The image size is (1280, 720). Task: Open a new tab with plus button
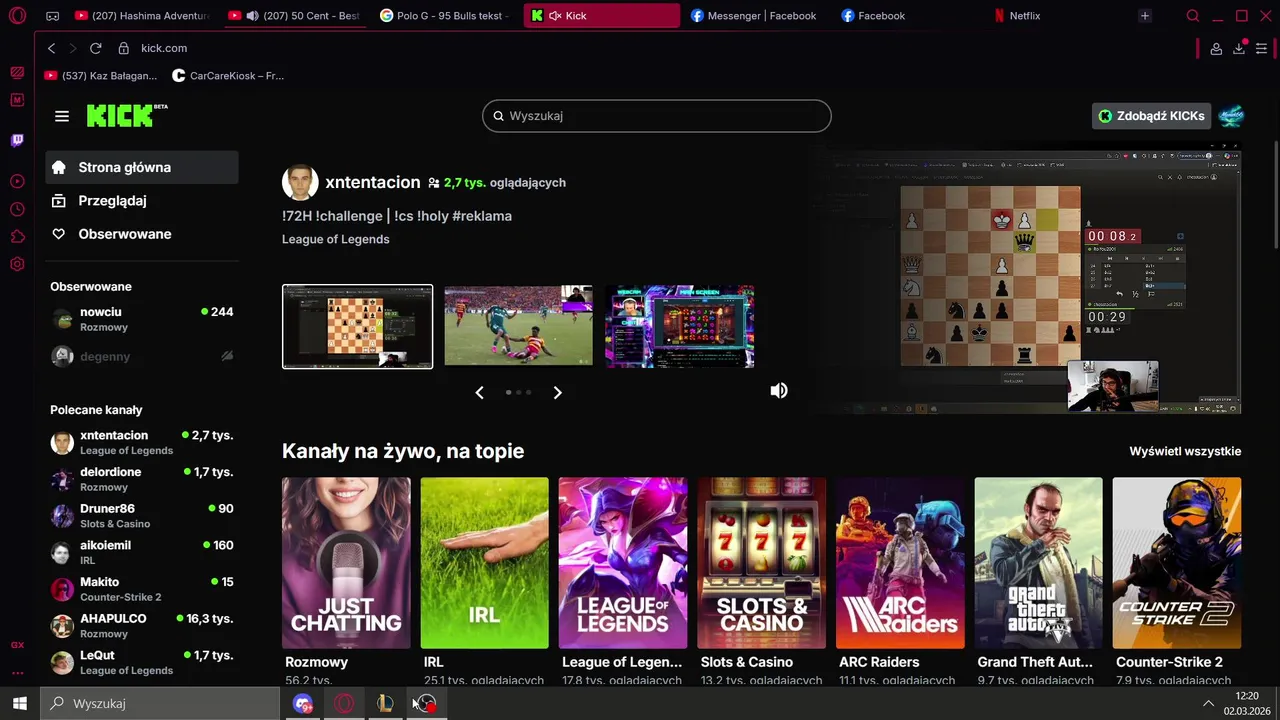tap(1145, 16)
